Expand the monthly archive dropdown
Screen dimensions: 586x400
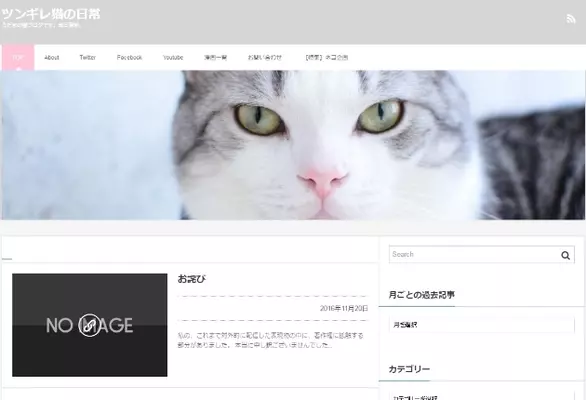pos(481,325)
